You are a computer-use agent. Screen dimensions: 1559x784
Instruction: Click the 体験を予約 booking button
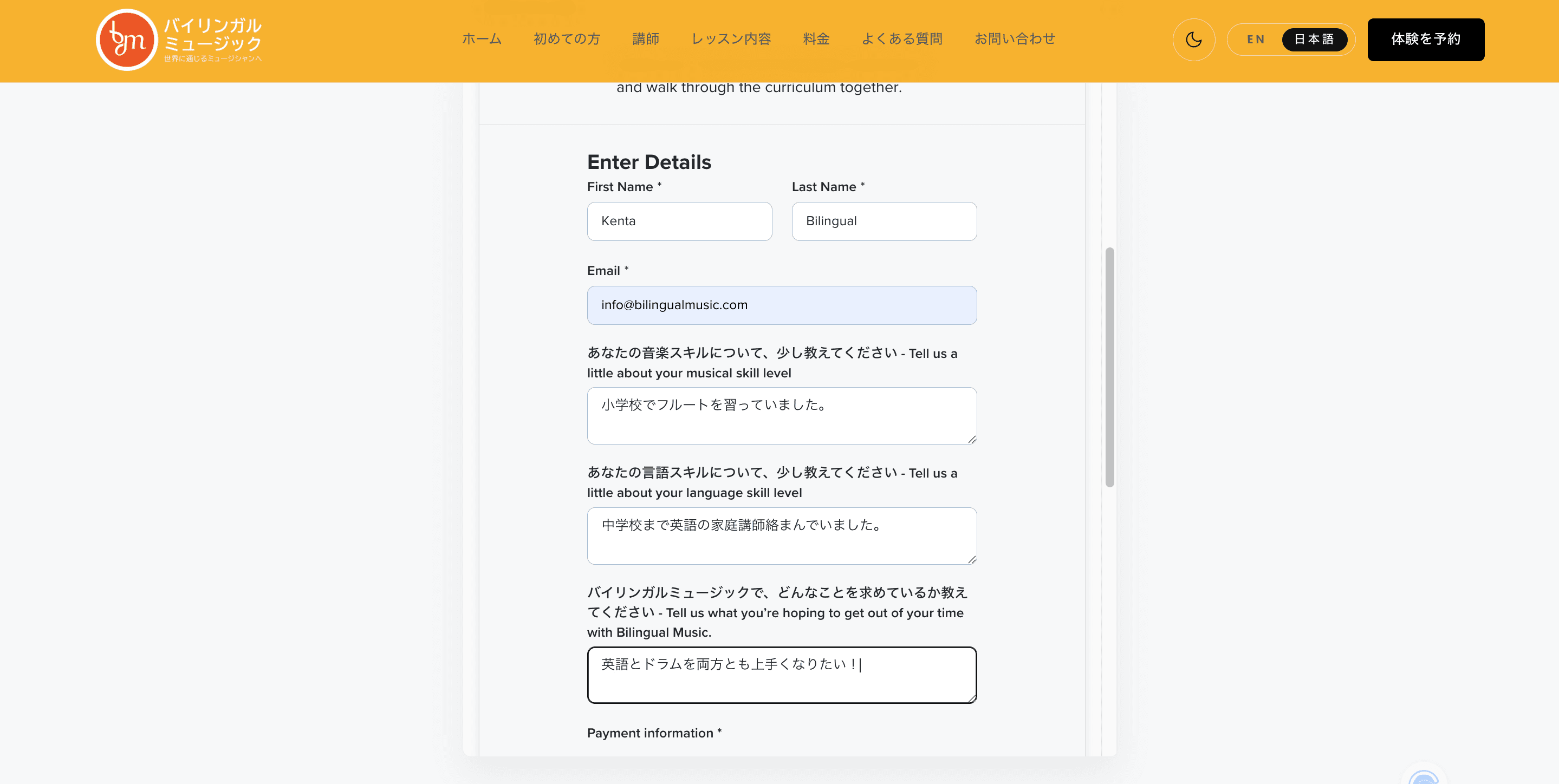(x=1425, y=40)
